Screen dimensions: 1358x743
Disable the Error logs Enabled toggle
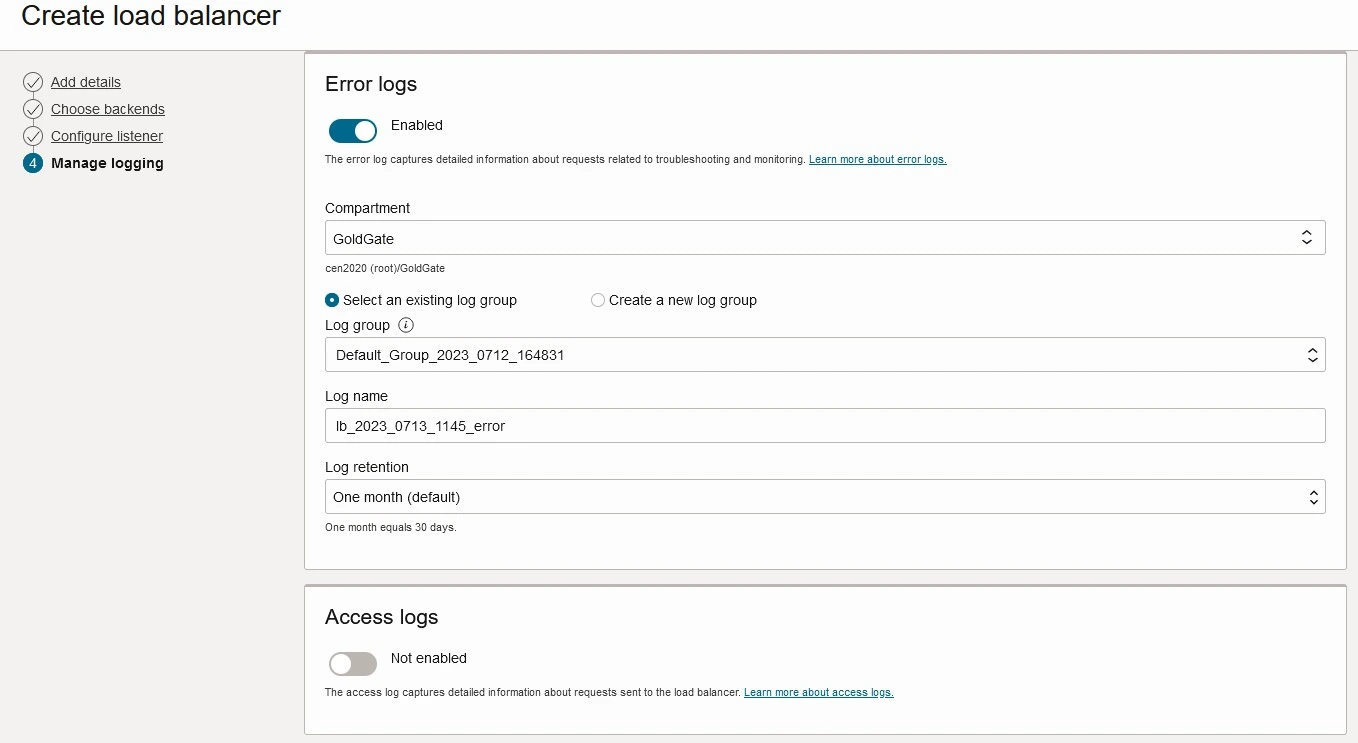[x=352, y=130]
